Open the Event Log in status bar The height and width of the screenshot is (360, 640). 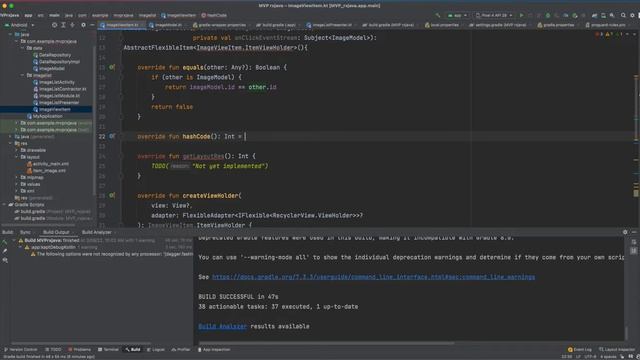(x=580, y=350)
